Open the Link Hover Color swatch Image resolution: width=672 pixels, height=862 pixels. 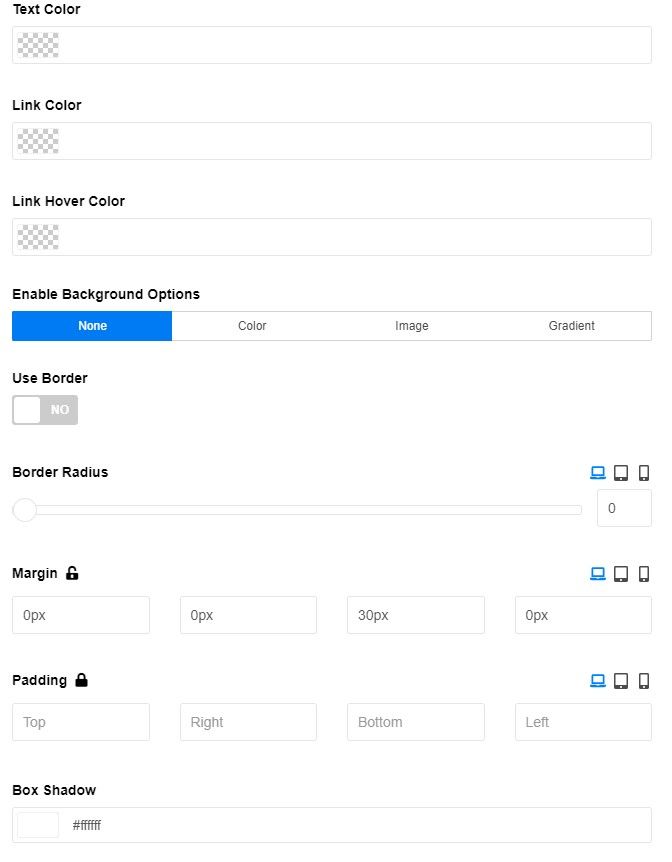[x=38, y=237]
